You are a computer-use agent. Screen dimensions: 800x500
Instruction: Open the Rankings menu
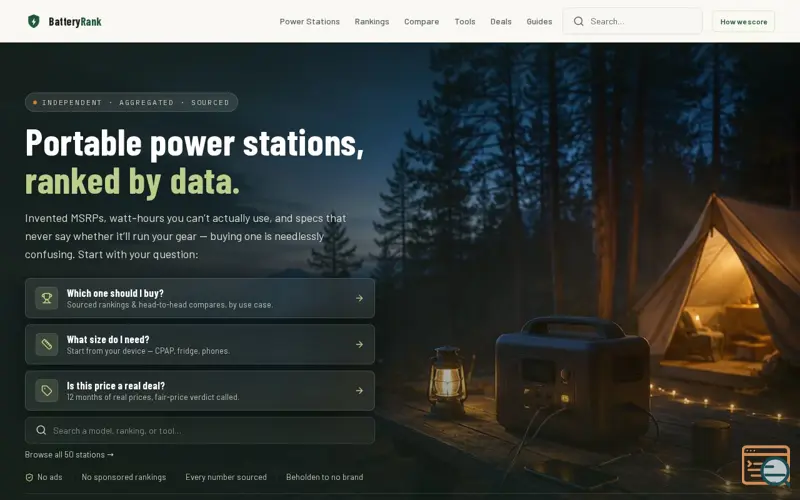[371, 21]
